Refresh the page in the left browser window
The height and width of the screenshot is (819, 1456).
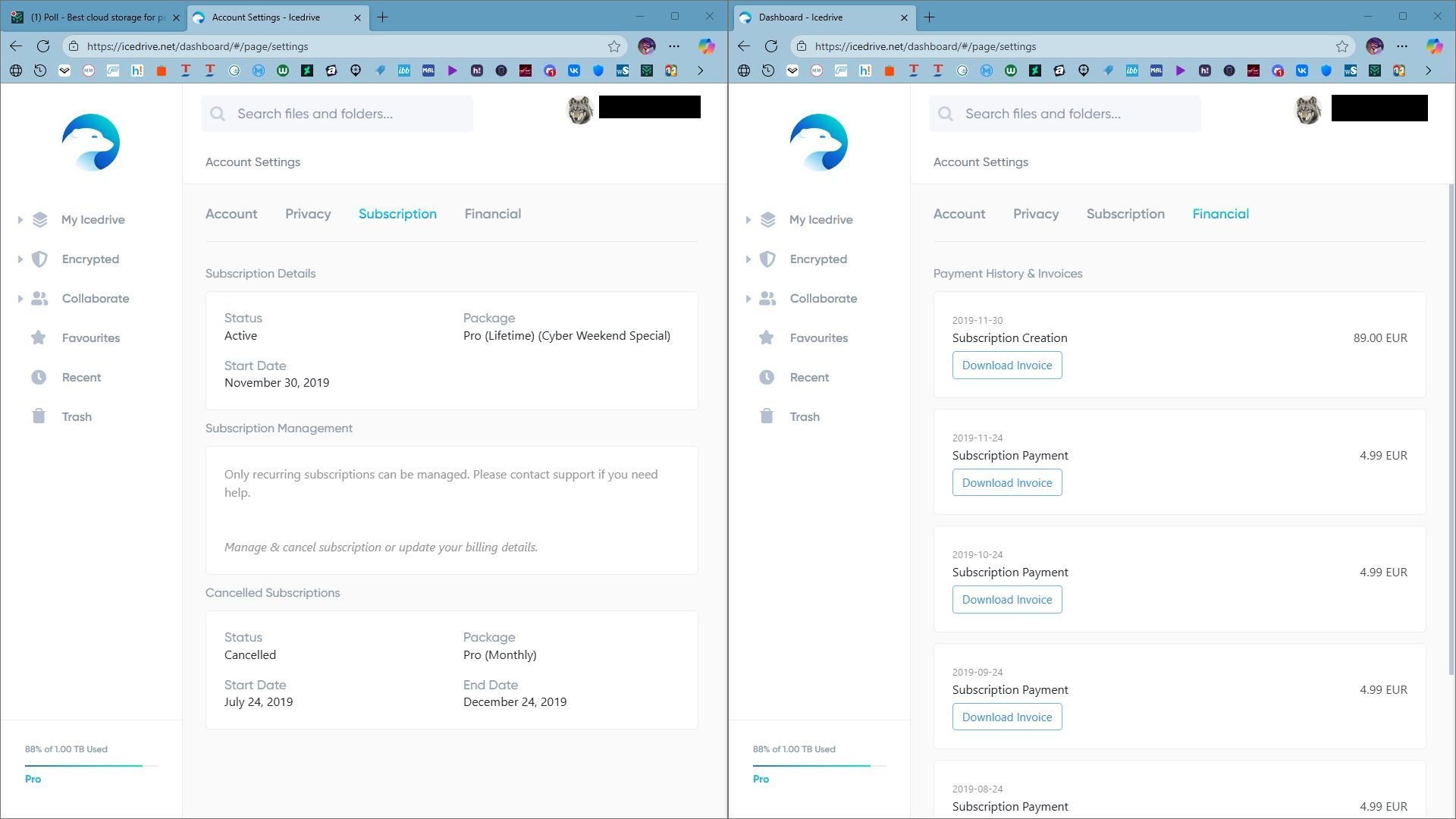click(x=43, y=46)
